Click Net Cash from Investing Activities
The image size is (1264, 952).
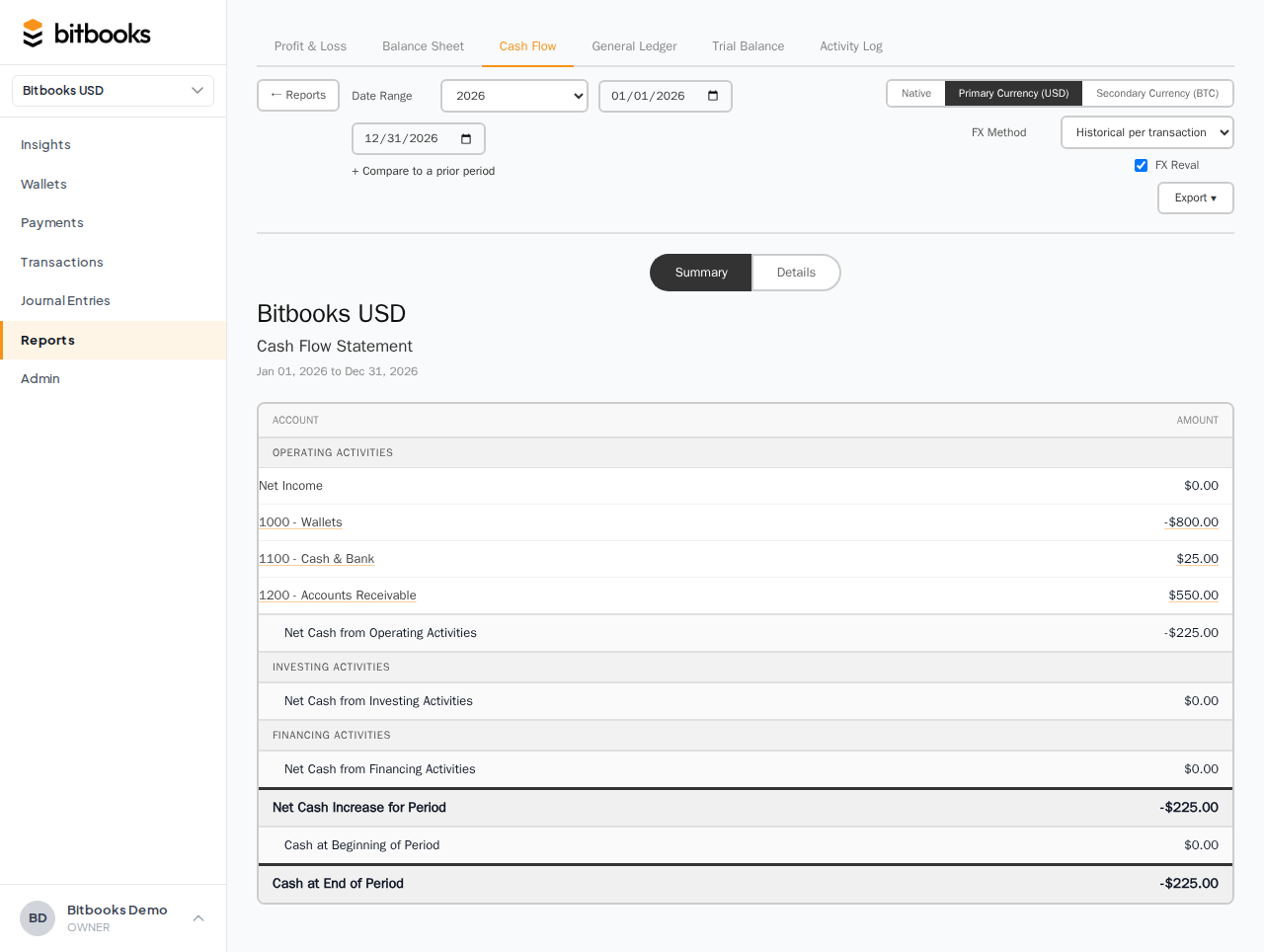pyautogui.click(x=378, y=701)
